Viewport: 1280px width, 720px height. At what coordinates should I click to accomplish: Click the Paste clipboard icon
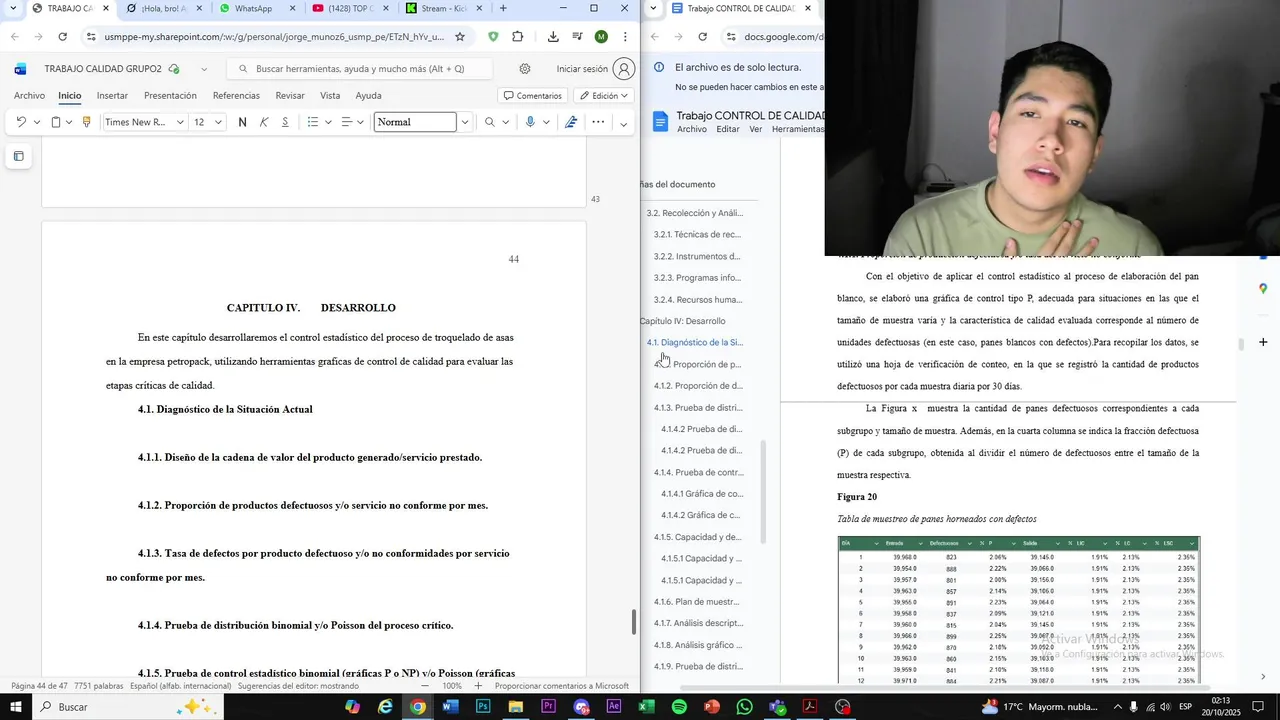coord(56,122)
